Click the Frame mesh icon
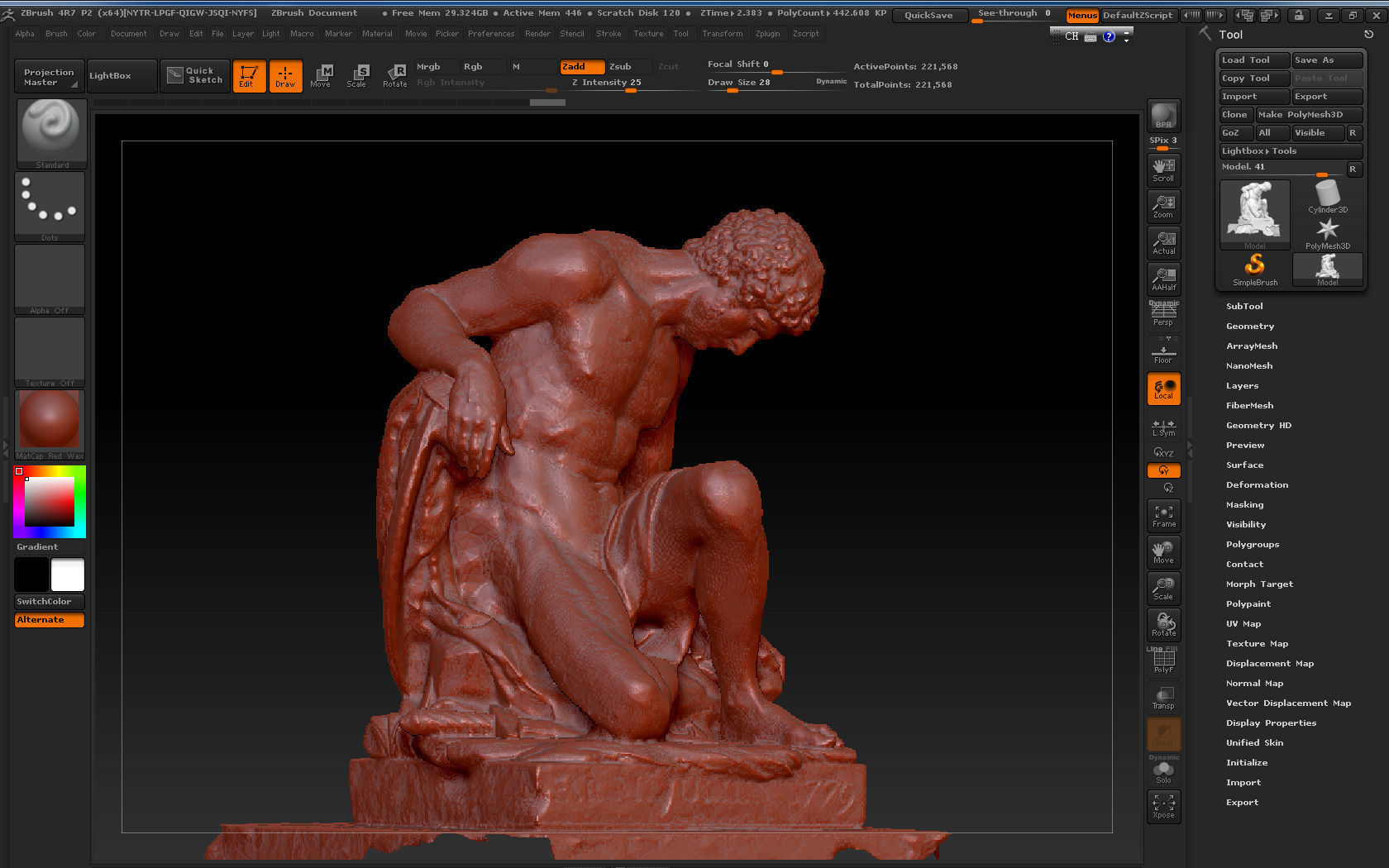1389x868 pixels. [1163, 517]
